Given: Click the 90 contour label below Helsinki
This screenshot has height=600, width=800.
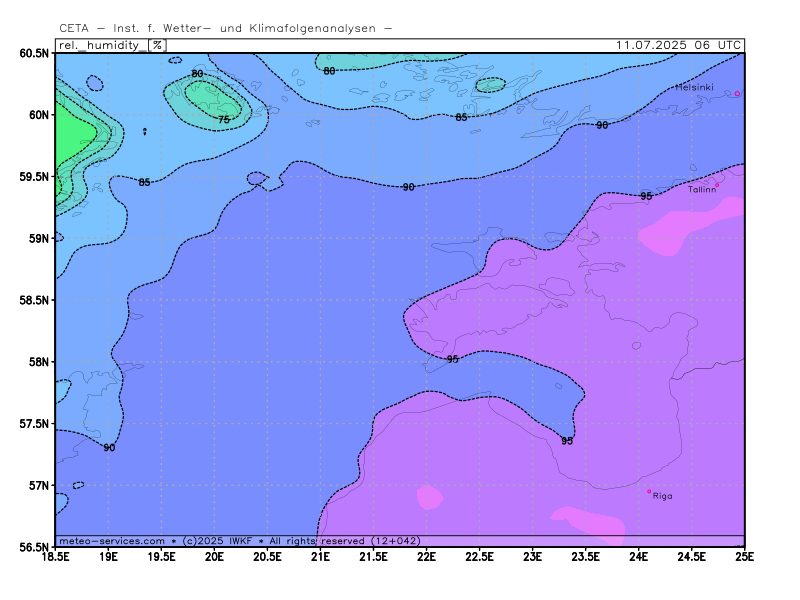Looking at the screenshot, I should click(x=602, y=125).
